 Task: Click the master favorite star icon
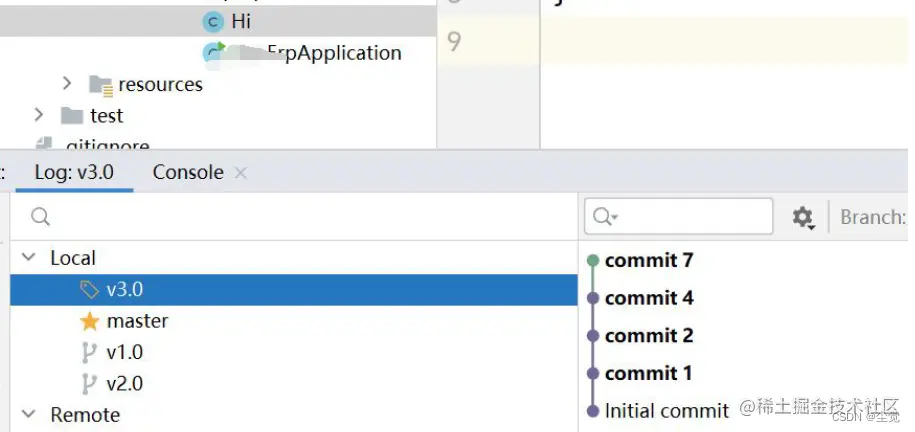(89, 321)
